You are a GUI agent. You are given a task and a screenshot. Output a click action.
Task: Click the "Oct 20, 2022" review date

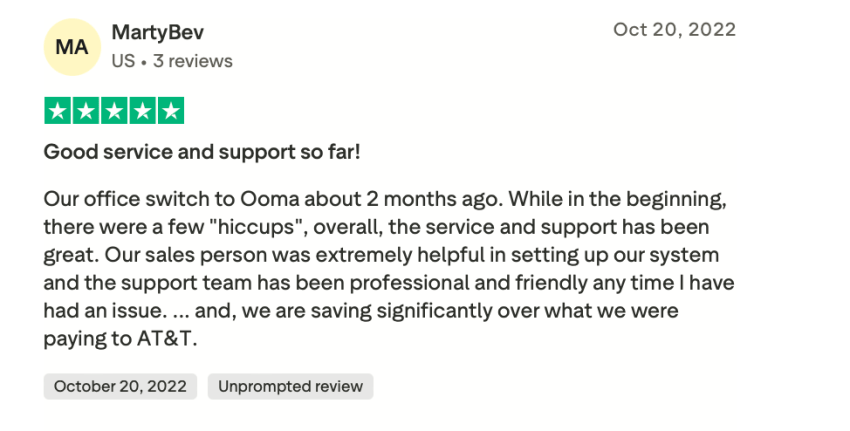(674, 29)
